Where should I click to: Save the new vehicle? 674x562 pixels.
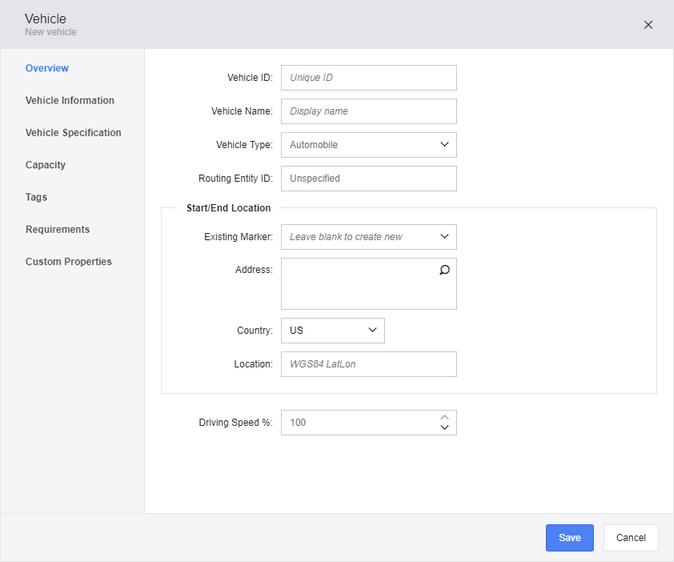click(x=570, y=537)
